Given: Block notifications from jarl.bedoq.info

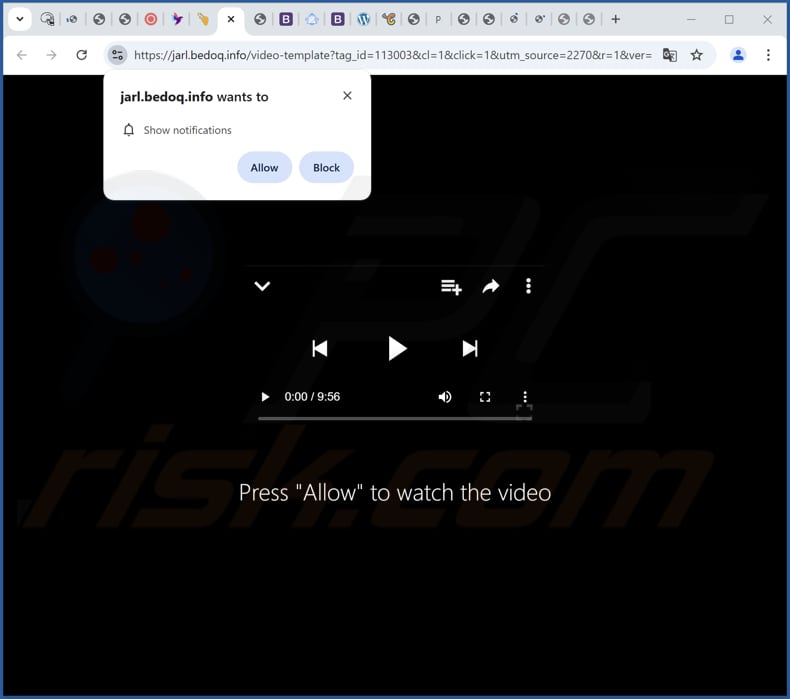Looking at the screenshot, I should [x=326, y=167].
